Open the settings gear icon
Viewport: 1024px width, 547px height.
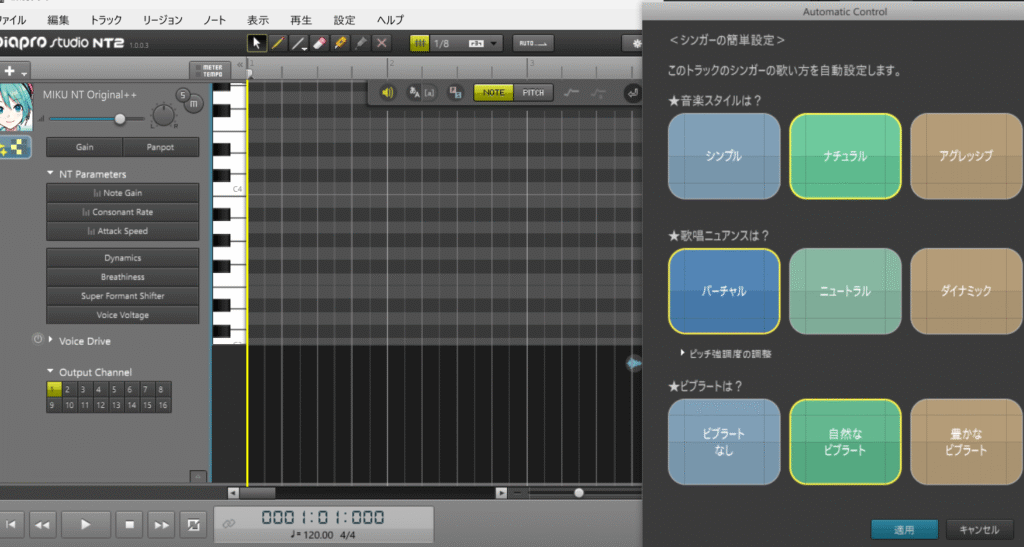[635, 43]
